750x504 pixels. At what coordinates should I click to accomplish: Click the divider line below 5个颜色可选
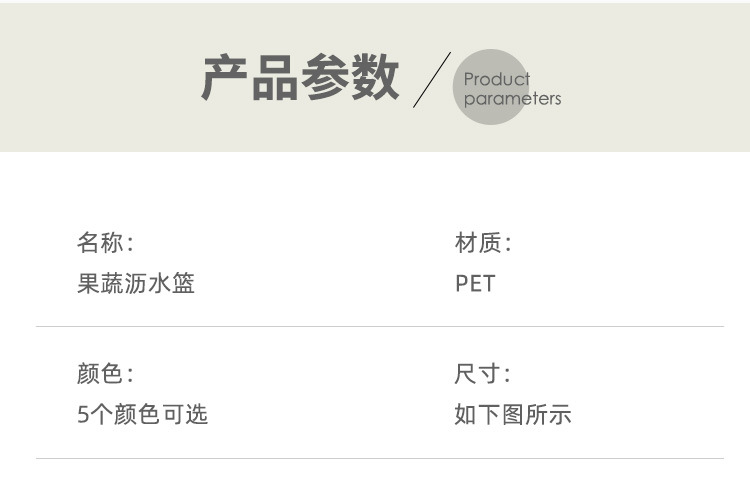tap(380, 459)
